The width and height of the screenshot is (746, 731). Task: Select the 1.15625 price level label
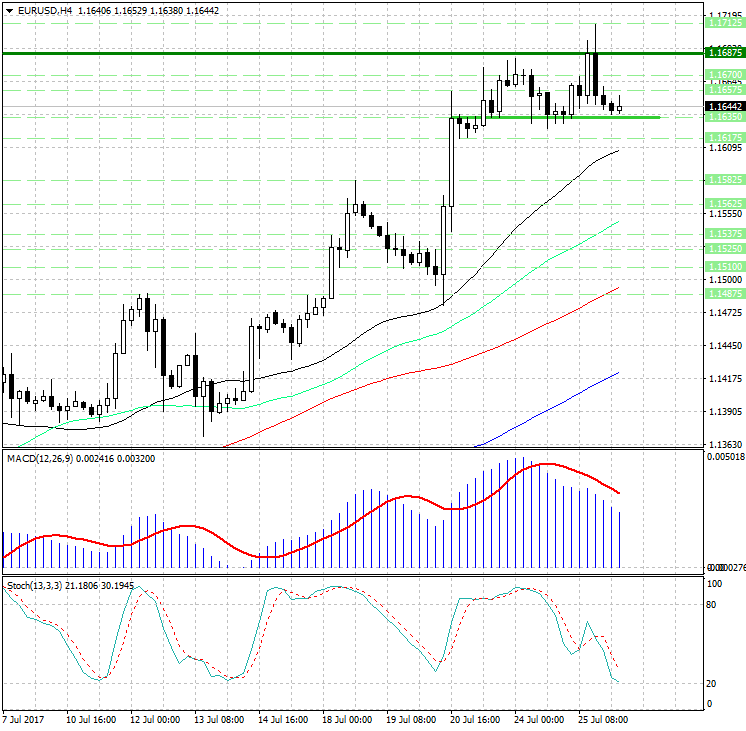[x=725, y=204]
